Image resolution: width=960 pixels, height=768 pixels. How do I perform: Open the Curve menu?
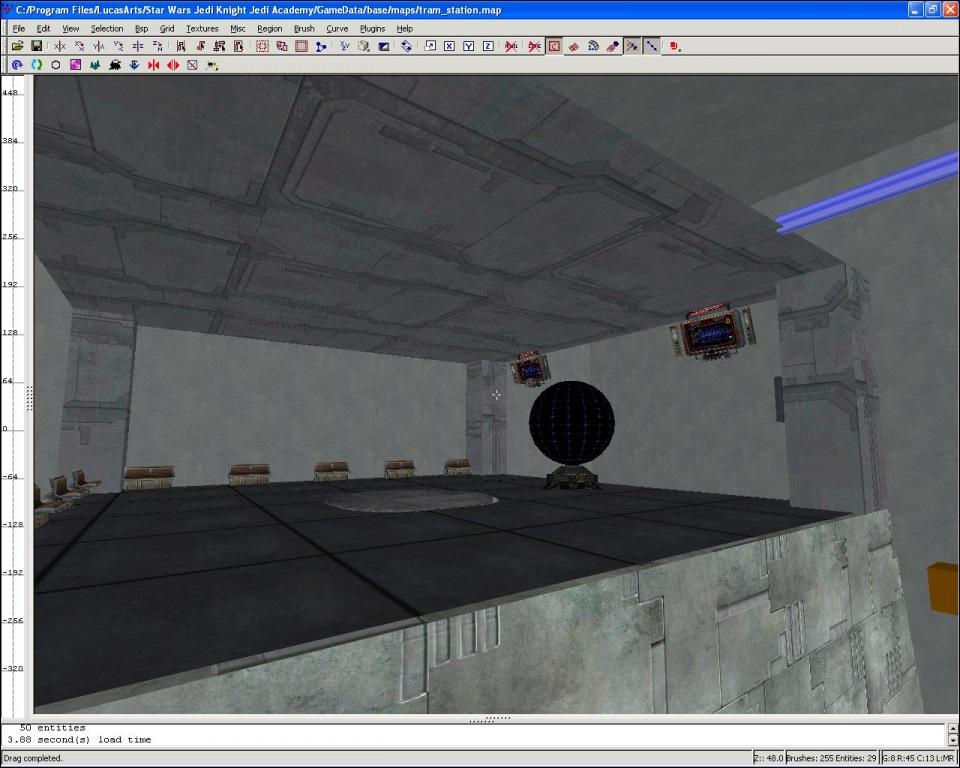337,29
